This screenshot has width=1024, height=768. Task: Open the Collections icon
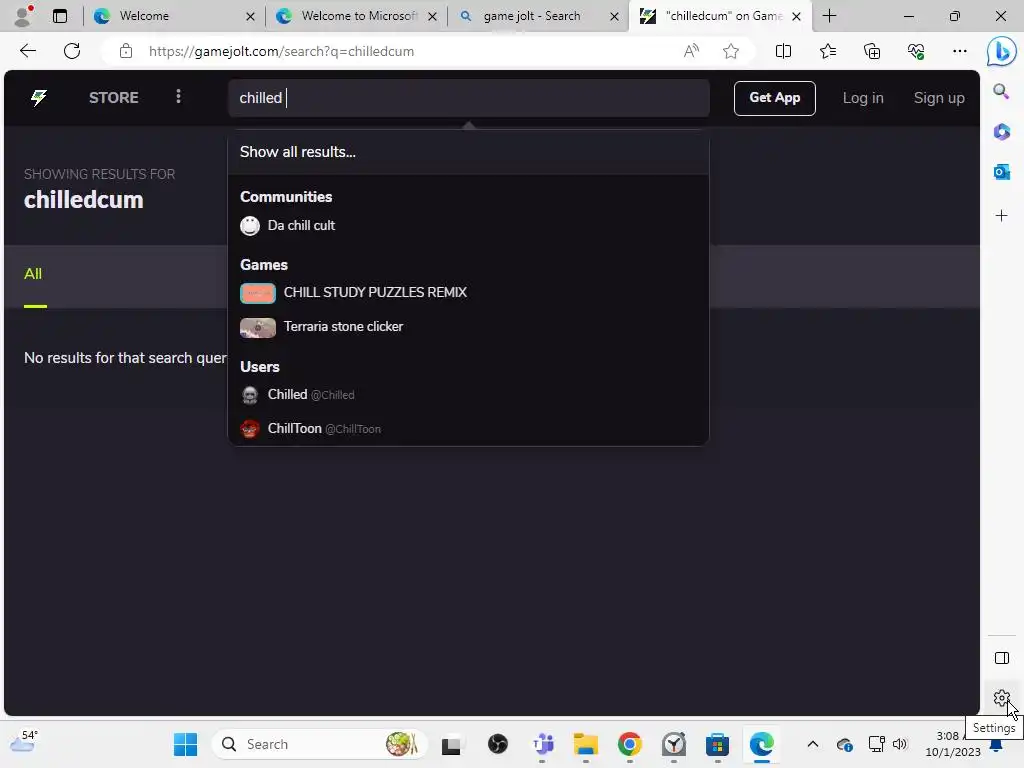(x=872, y=51)
